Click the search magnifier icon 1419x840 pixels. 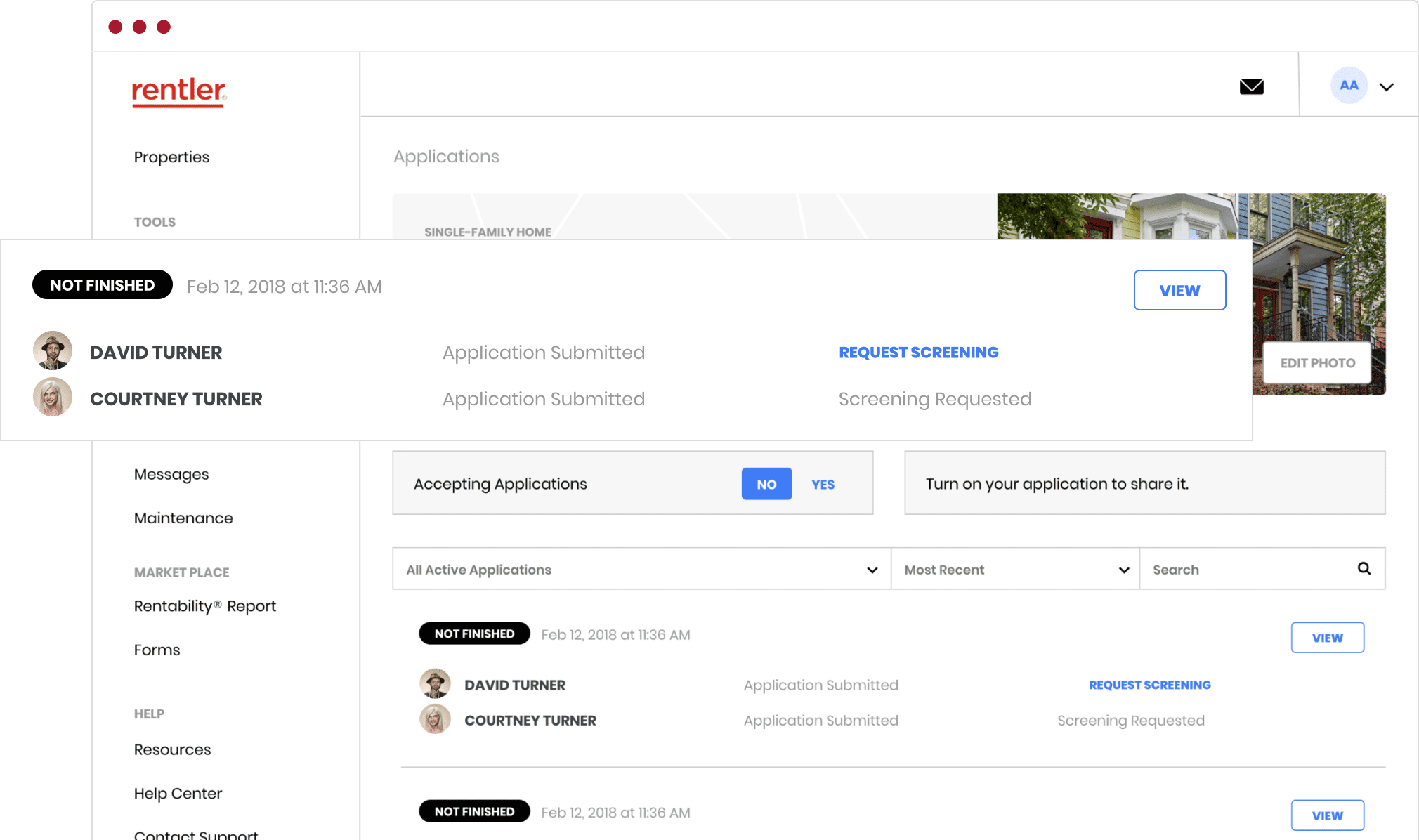pyautogui.click(x=1364, y=569)
